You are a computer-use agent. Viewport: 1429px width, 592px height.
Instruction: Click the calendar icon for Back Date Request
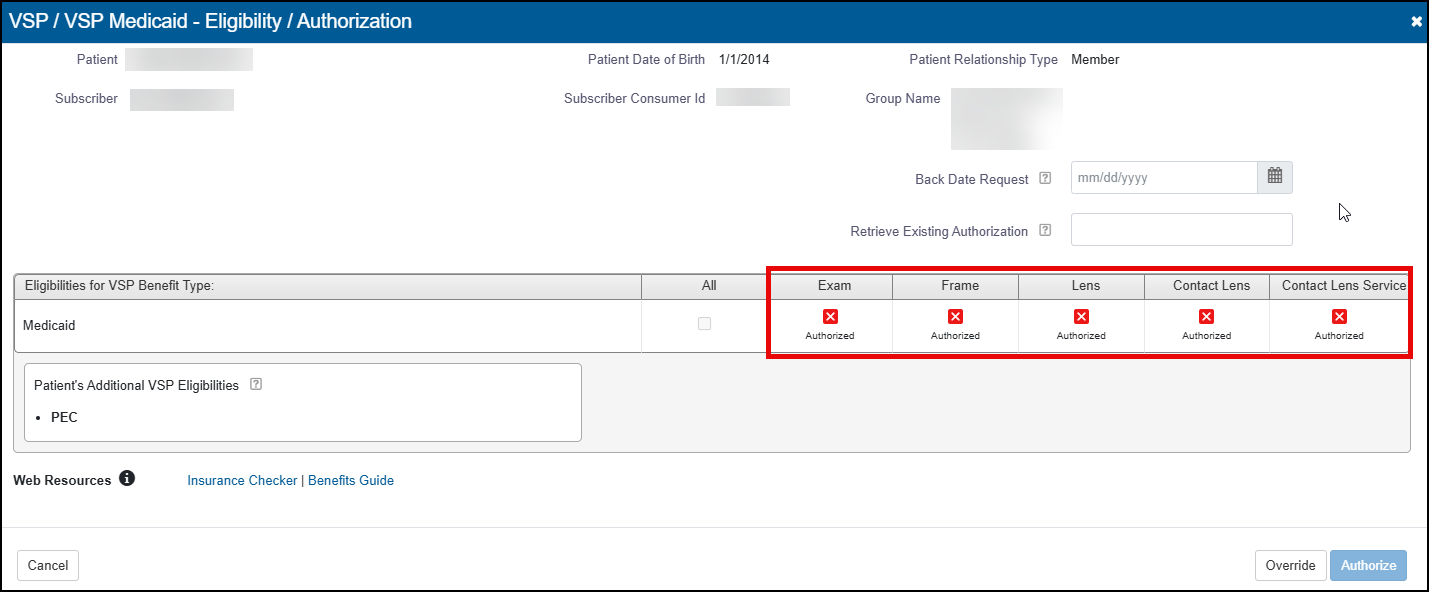click(x=1275, y=177)
